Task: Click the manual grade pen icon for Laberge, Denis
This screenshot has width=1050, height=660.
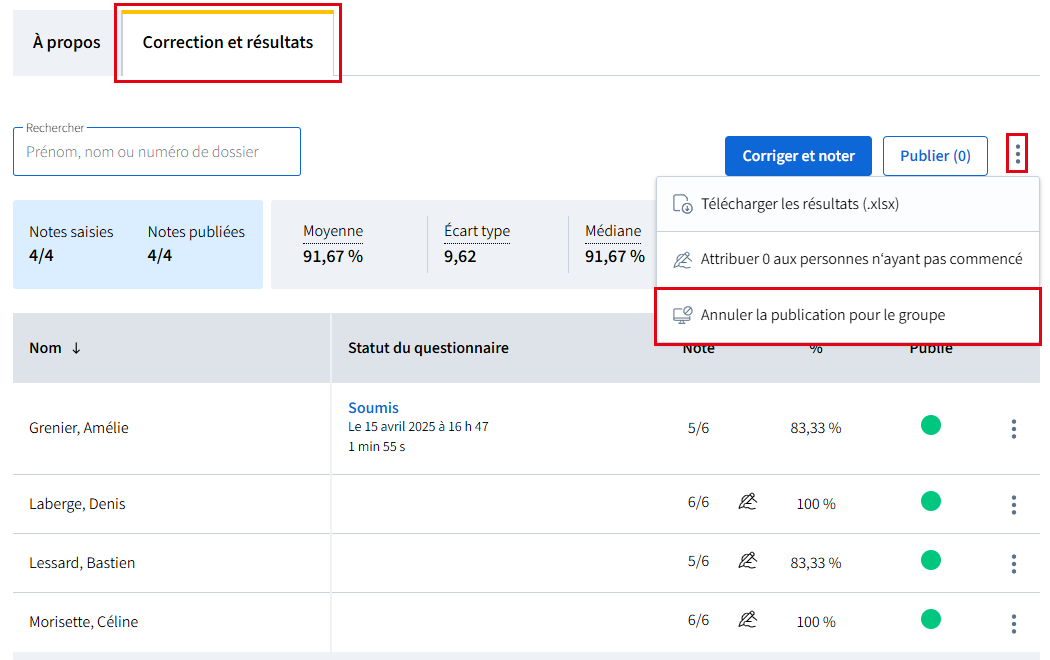Action: [x=747, y=502]
